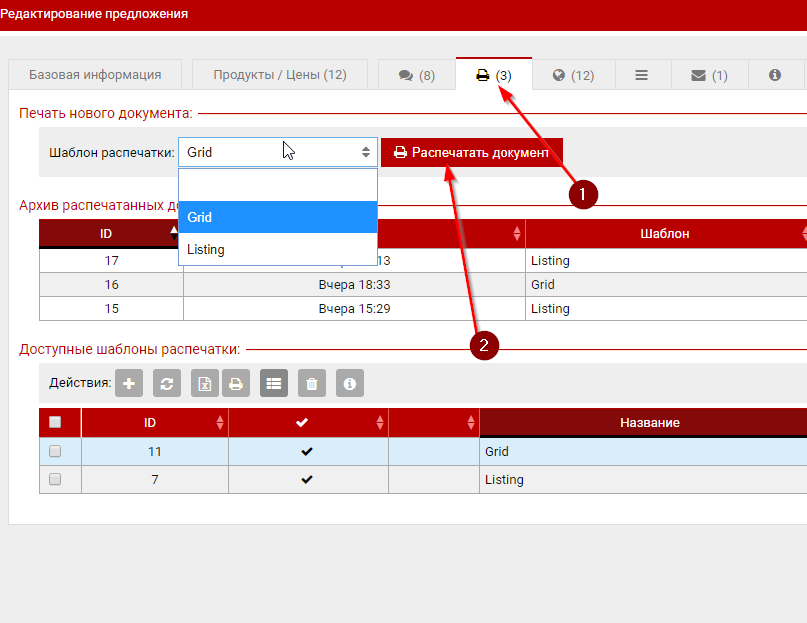Open the comments tab with count 8
This screenshot has width=807, height=623.
point(416,75)
